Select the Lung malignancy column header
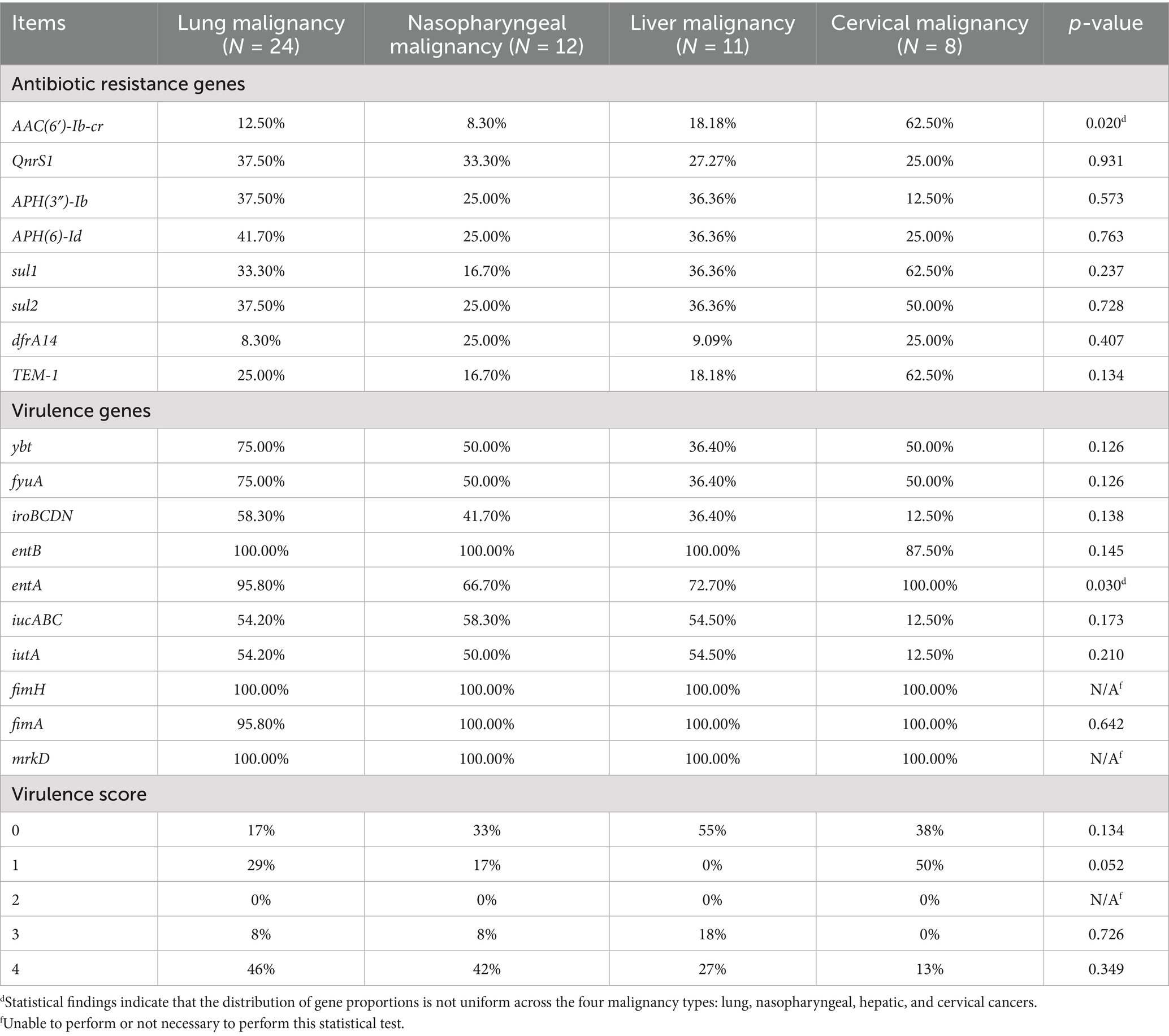Image resolution: width=1169 pixels, height=1036 pixels. pyautogui.click(x=261, y=34)
